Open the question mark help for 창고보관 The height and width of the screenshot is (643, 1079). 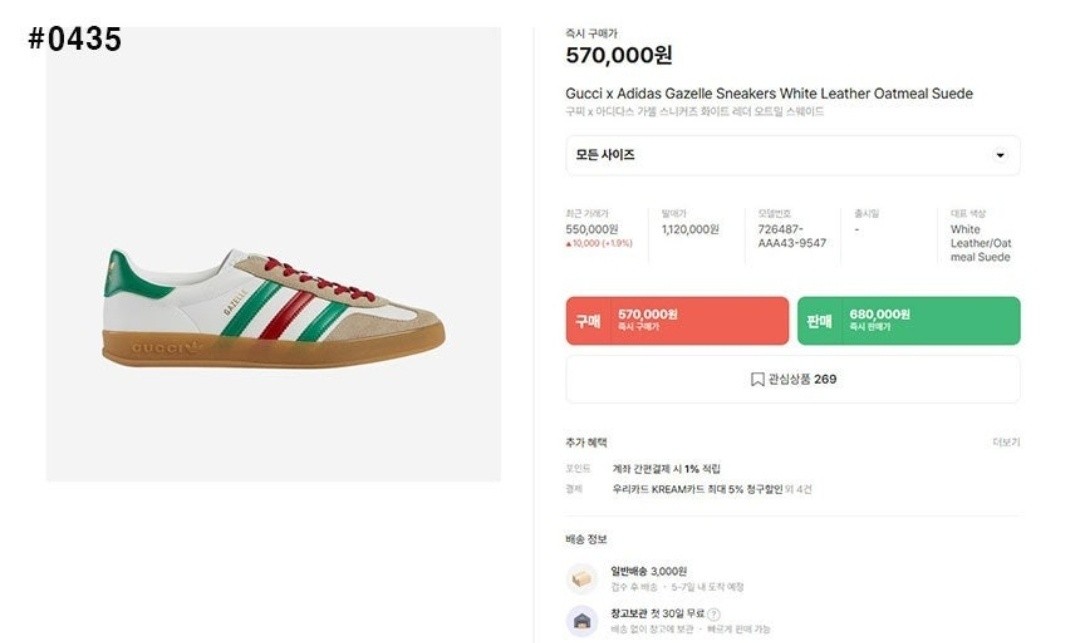pos(714,613)
